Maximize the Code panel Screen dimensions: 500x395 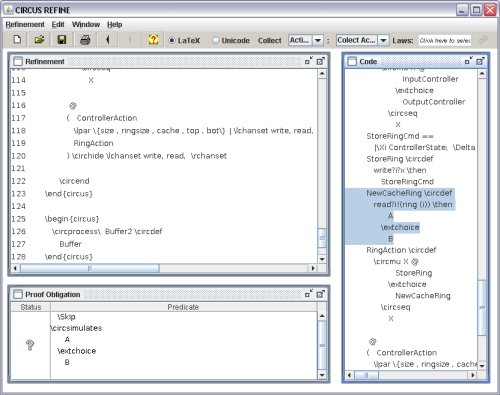tap(480, 61)
